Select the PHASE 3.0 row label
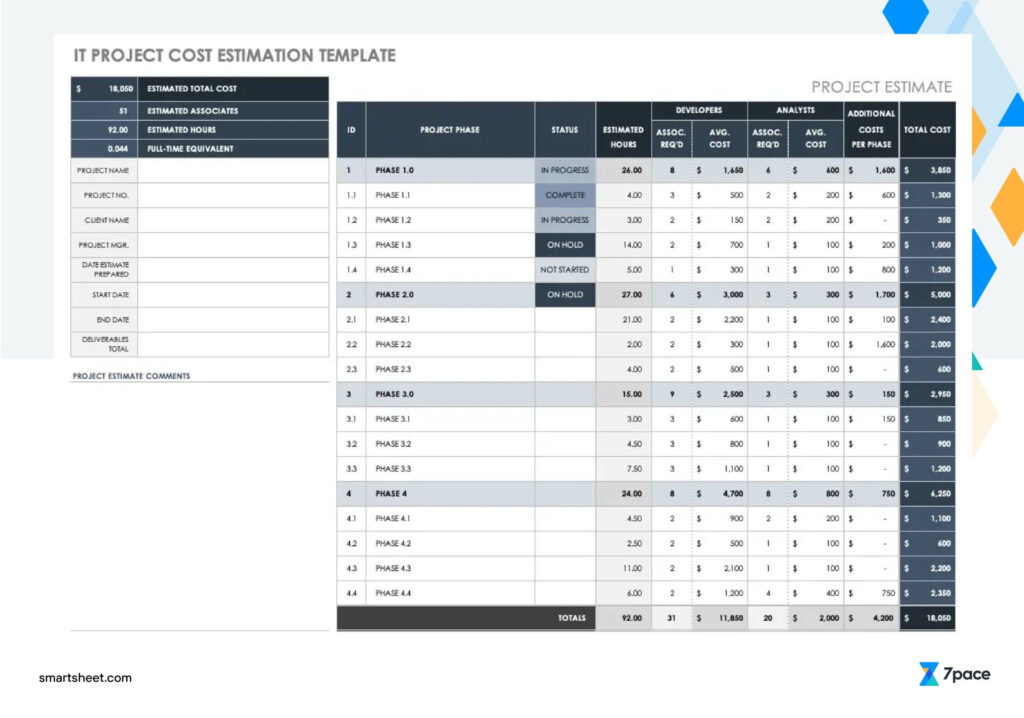1024x718 pixels. (397, 394)
